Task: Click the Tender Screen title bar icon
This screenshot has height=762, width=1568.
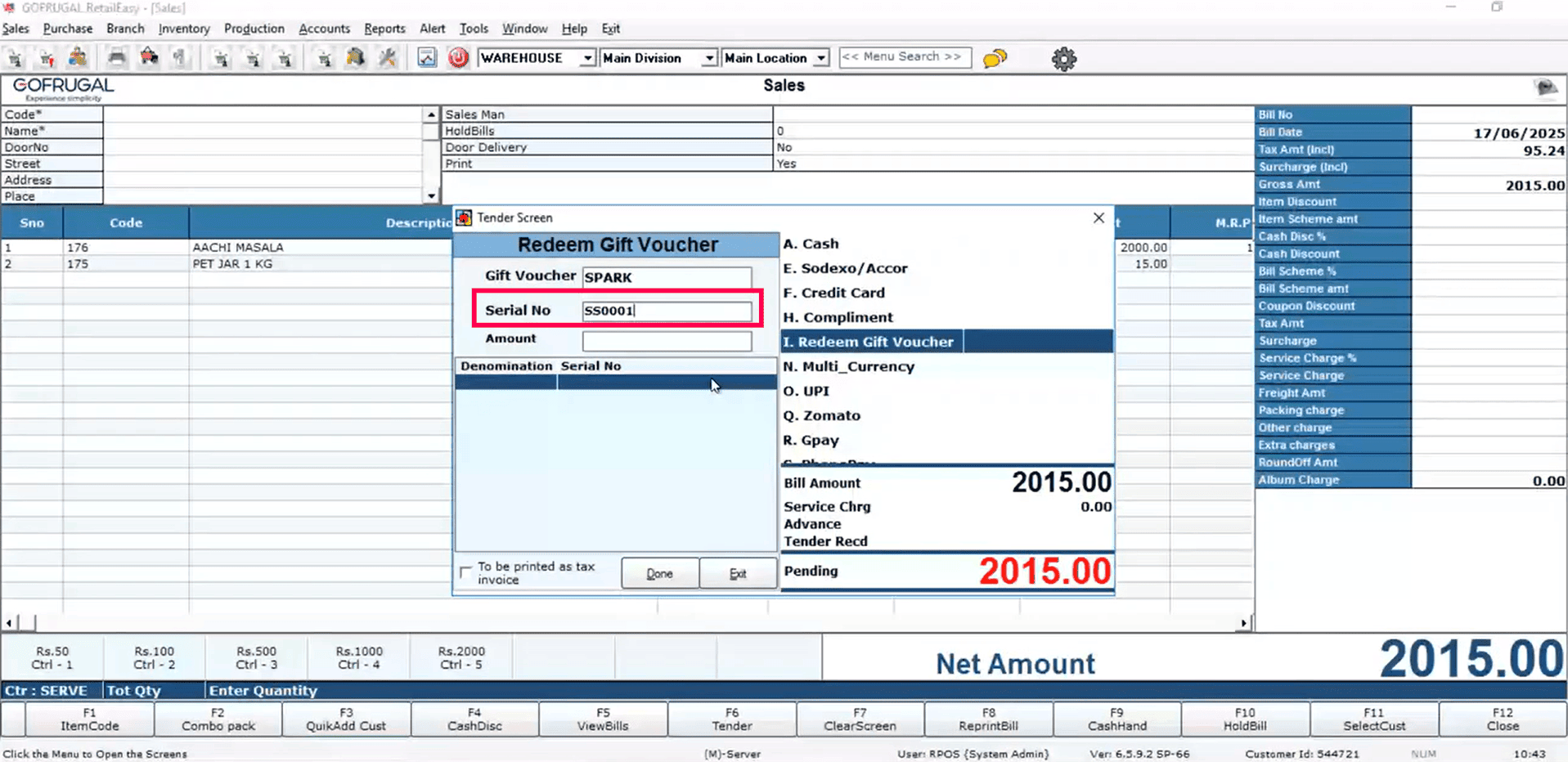Action: coord(464,217)
